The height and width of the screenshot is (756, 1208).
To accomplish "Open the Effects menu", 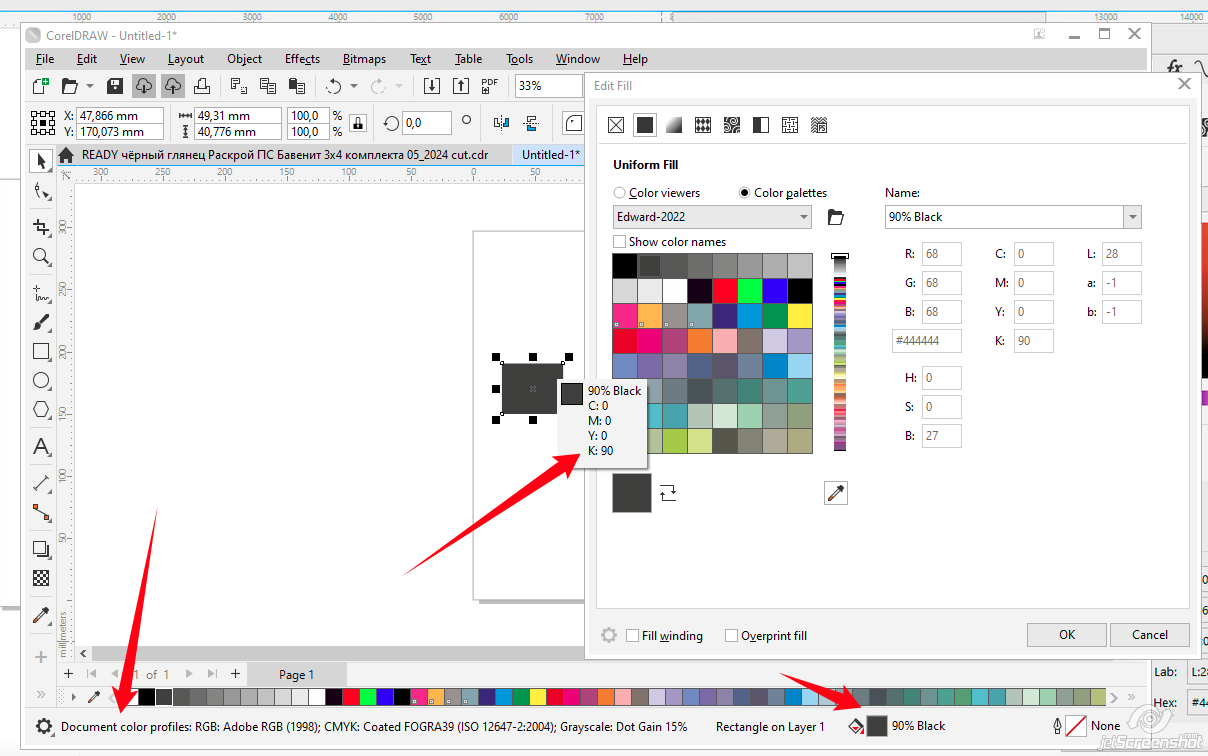I will click(302, 59).
